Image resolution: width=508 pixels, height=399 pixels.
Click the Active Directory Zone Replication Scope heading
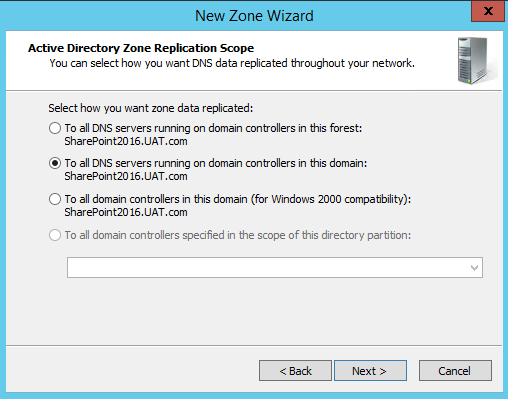coord(141,48)
